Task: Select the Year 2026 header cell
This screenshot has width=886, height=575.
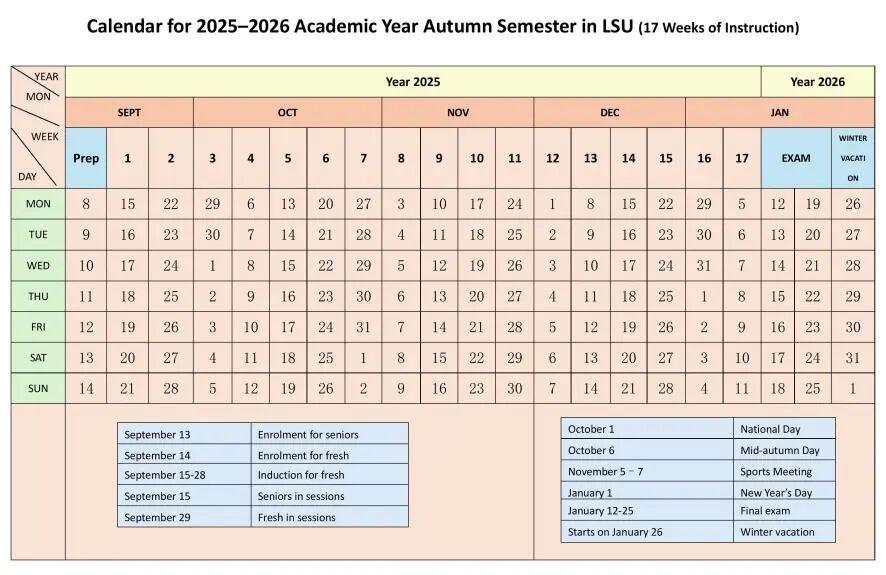Action: (817, 82)
